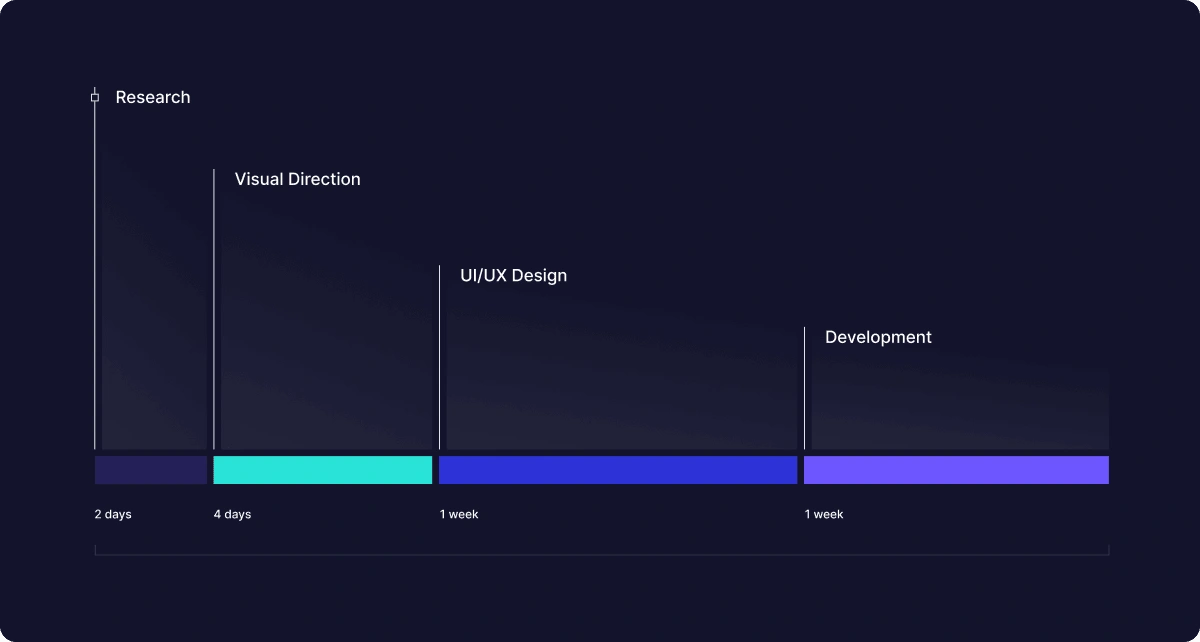Select the Visual Direction label
The height and width of the screenshot is (642, 1200).
click(298, 179)
